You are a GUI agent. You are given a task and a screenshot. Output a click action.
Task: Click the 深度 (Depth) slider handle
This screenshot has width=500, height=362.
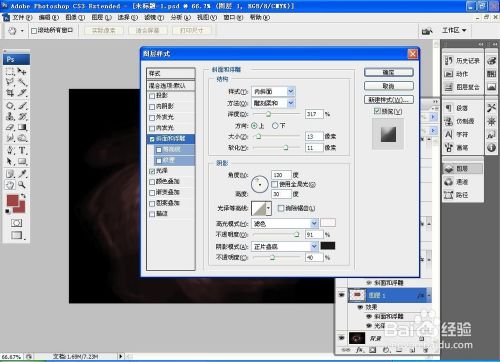pos(268,114)
